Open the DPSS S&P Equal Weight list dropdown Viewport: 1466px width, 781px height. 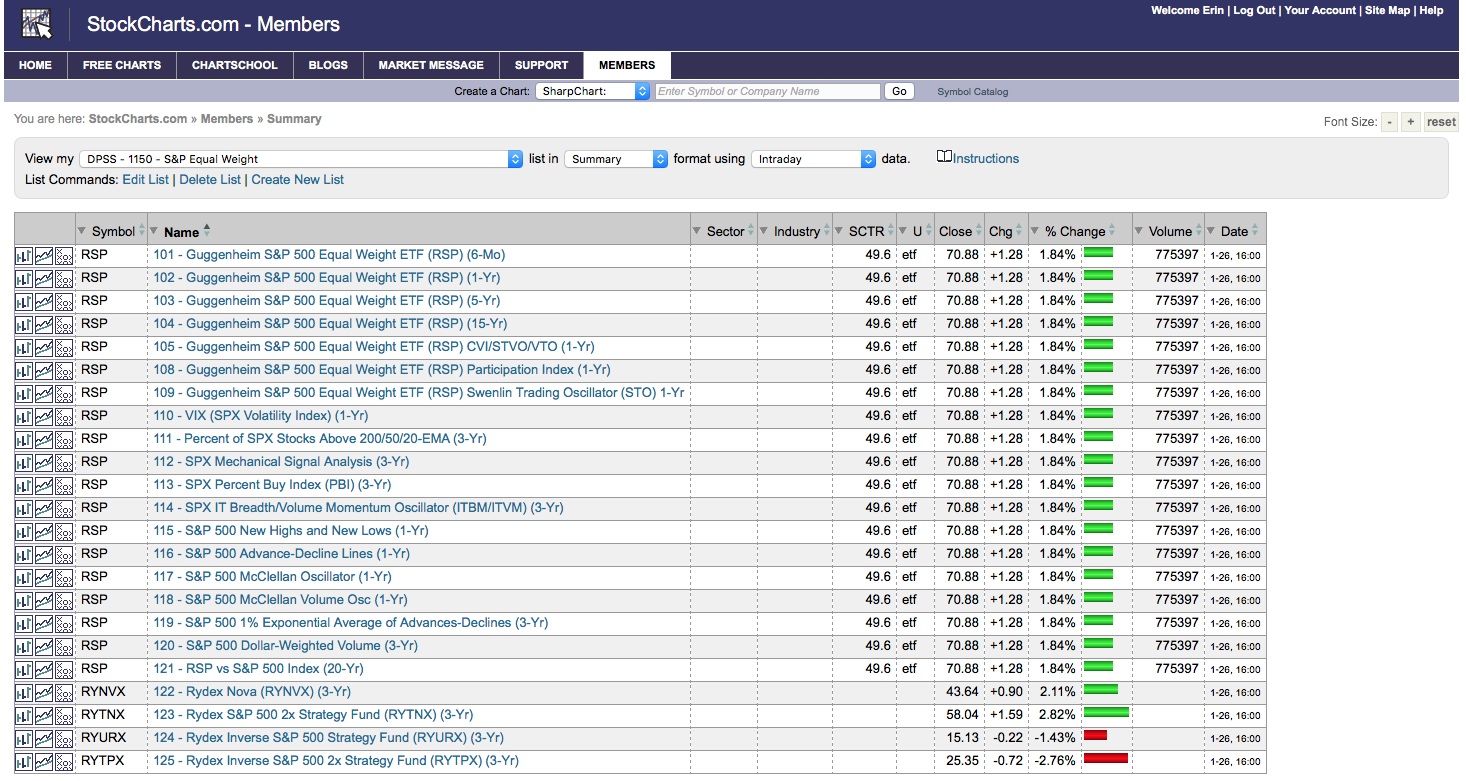tap(300, 159)
